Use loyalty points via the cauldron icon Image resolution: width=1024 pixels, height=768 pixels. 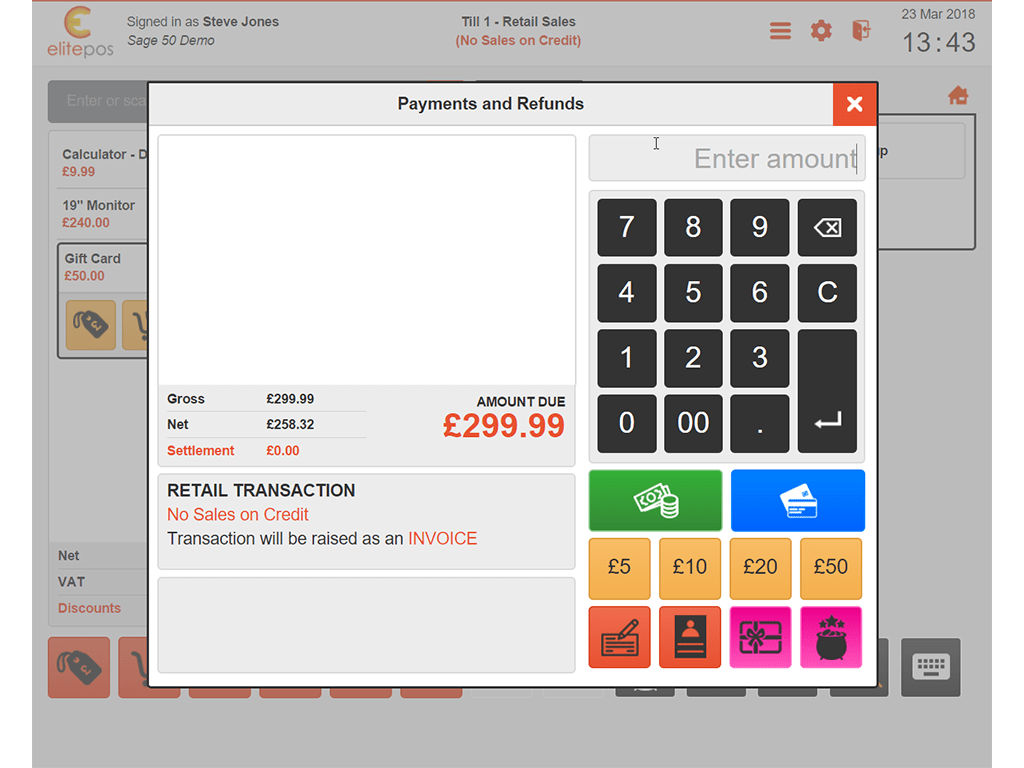point(831,637)
